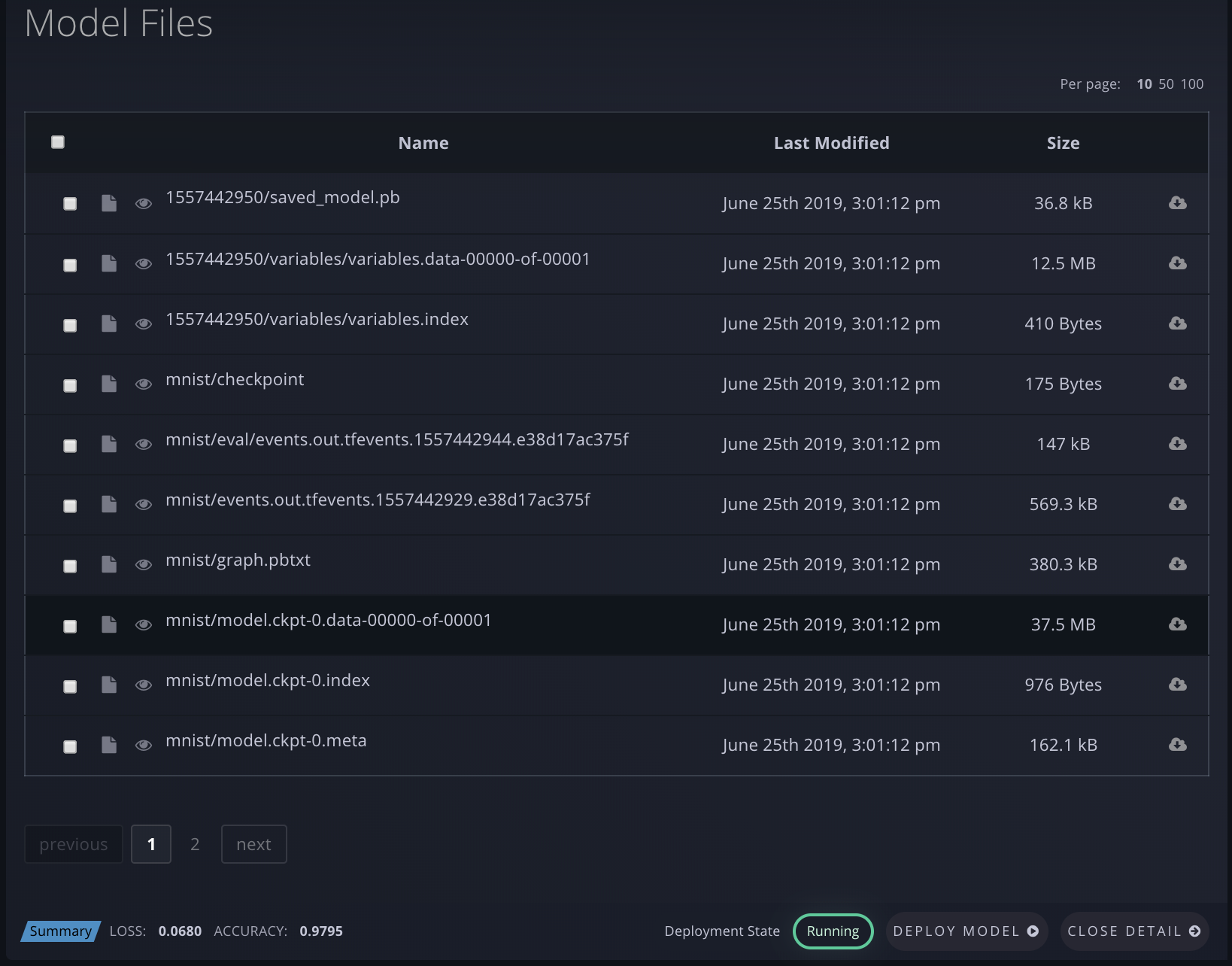The height and width of the screenshot is (966, 1232).
Task: Preview variables.index with eye icon
Action: [x=144, y=324]
